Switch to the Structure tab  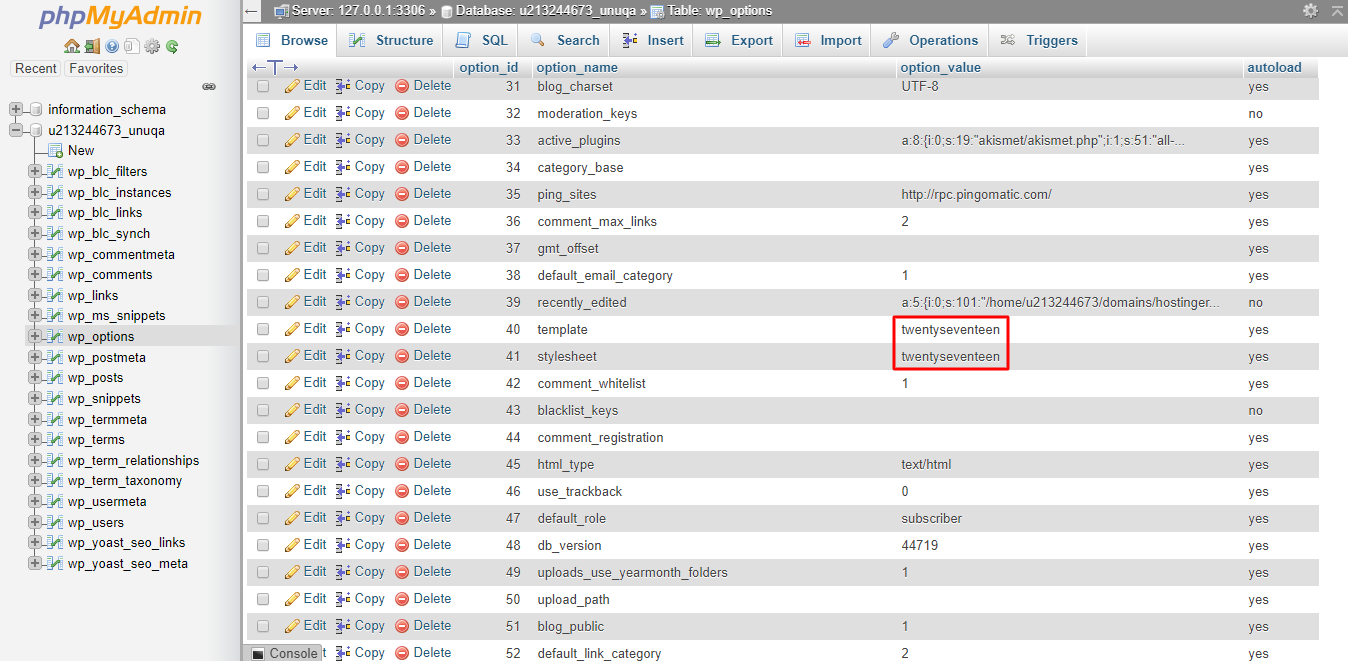[x=391, y=40]
